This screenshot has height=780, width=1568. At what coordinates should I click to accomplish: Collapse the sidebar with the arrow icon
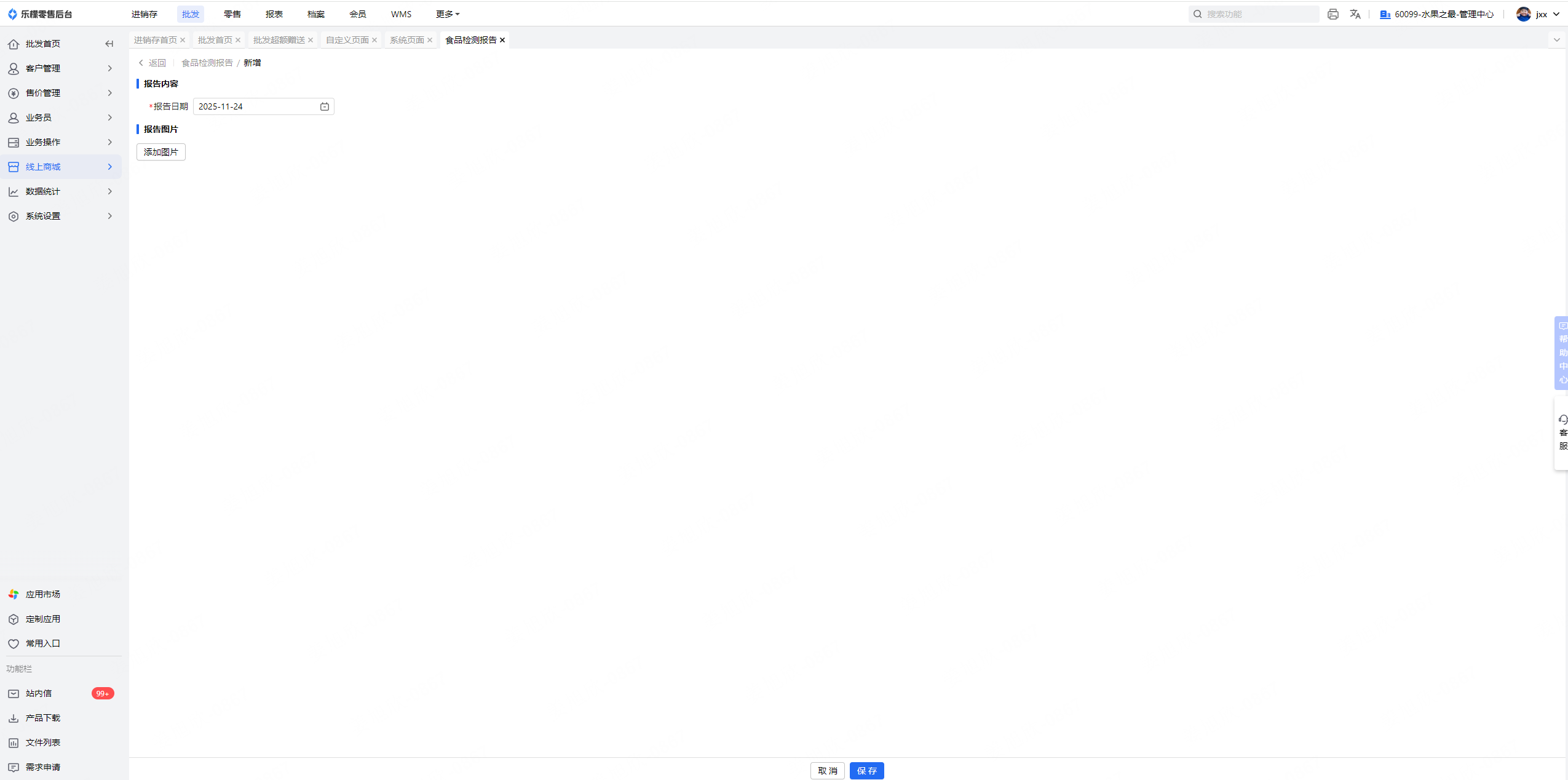pos(109,44)
